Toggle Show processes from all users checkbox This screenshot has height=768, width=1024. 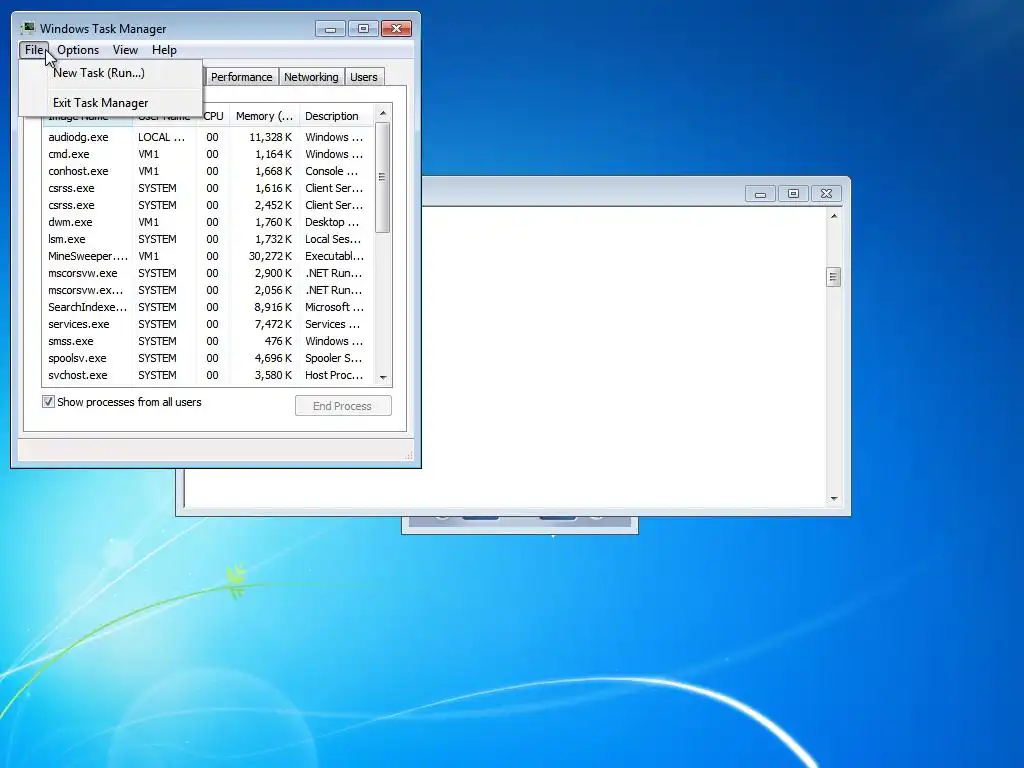click(48, 402)
